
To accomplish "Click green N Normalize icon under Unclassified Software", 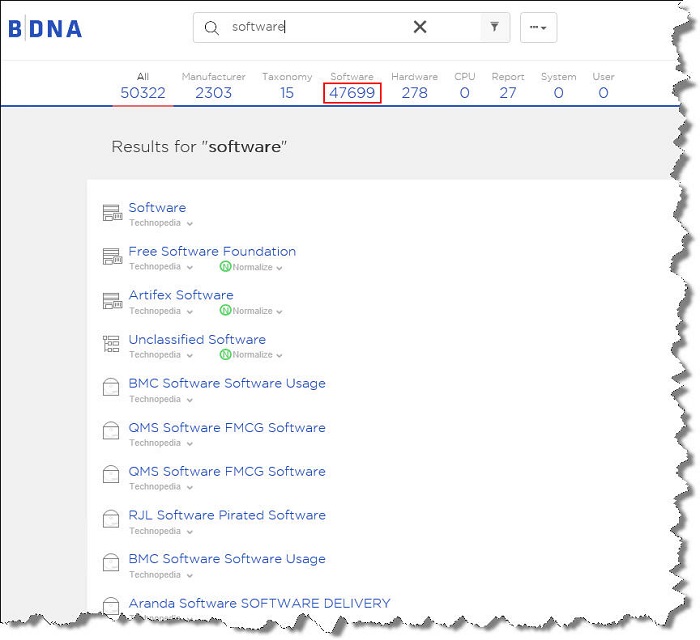I will click(225, 354).
